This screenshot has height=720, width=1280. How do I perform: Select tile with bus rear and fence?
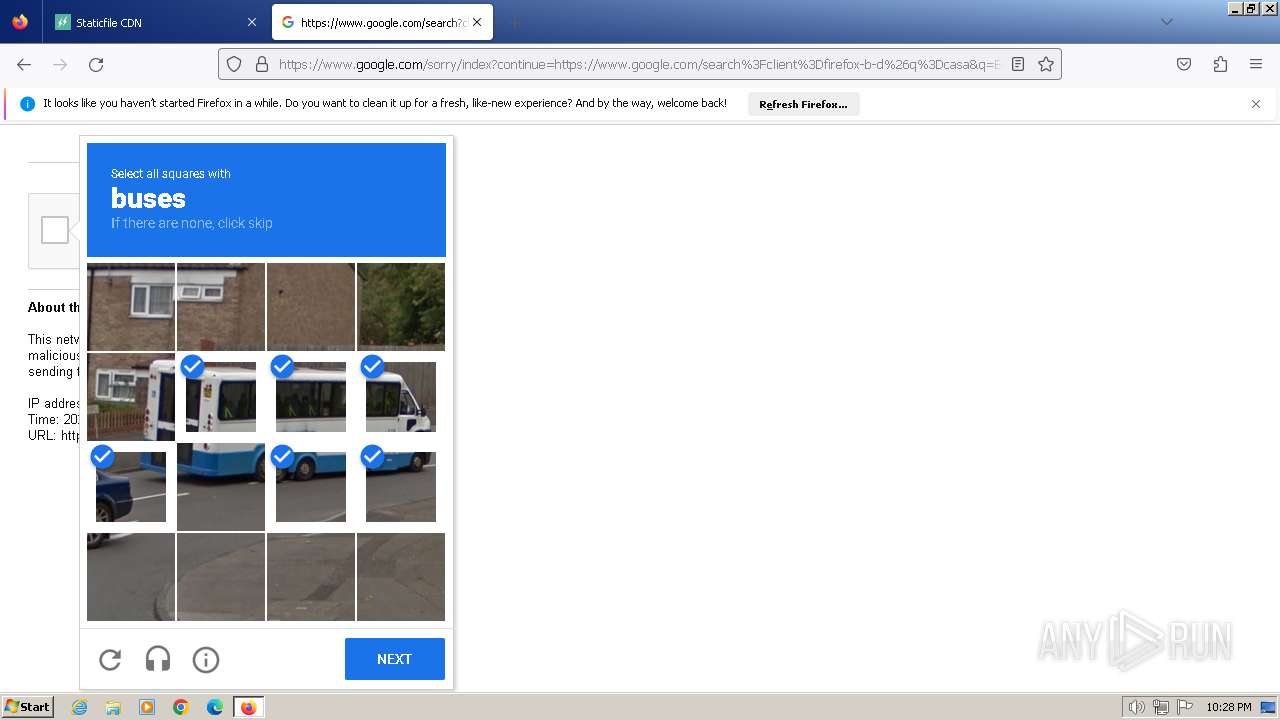pyautogui.click(x=131, y=397)
